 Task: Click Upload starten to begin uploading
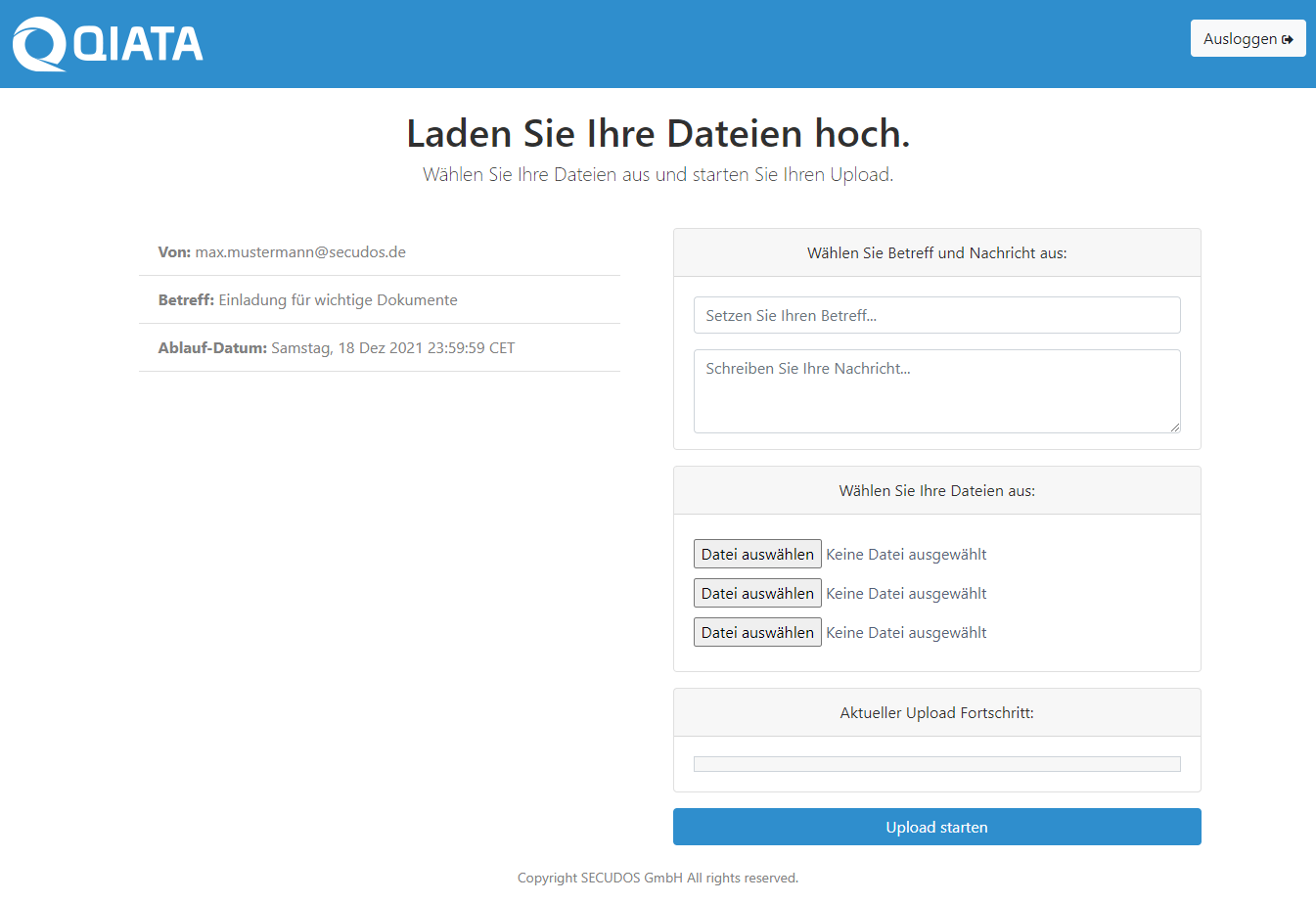tap(936, 827)
